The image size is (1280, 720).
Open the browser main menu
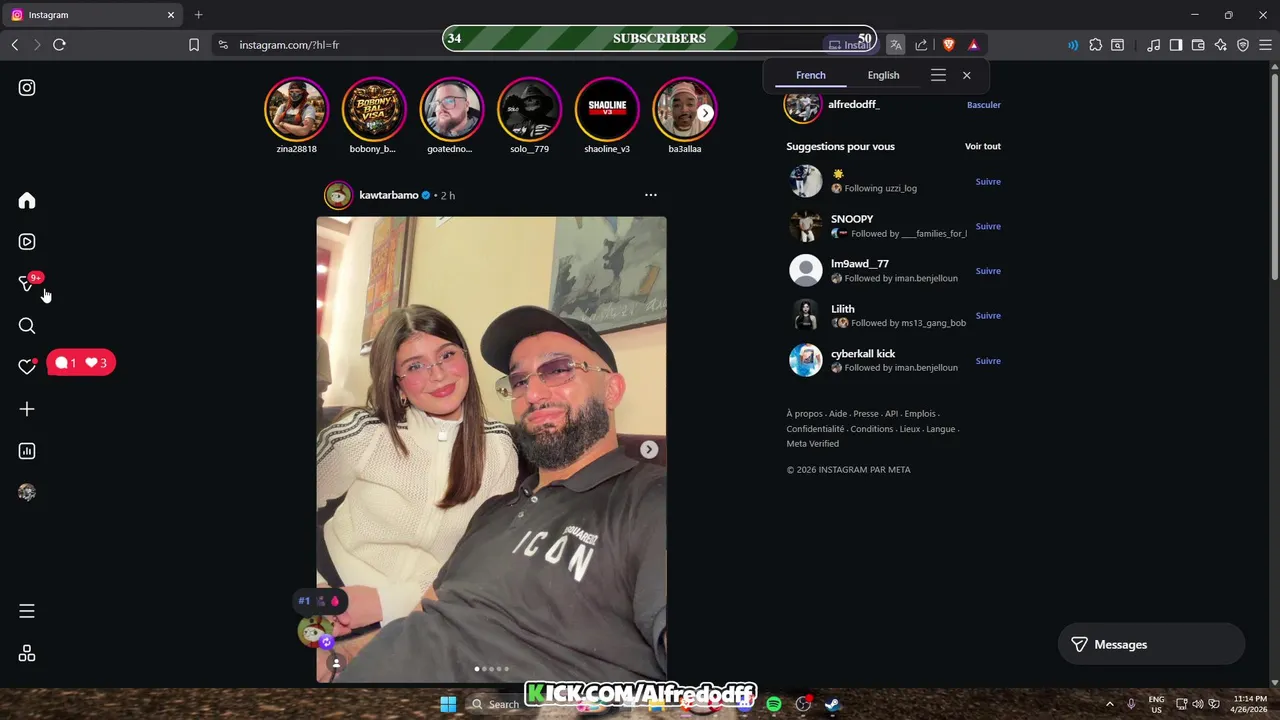[x=1265, y=45]
